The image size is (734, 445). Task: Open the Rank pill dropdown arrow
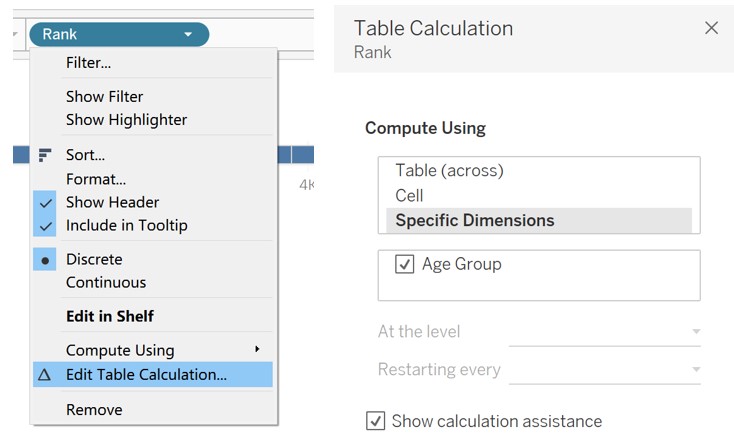tap(188, 35)
